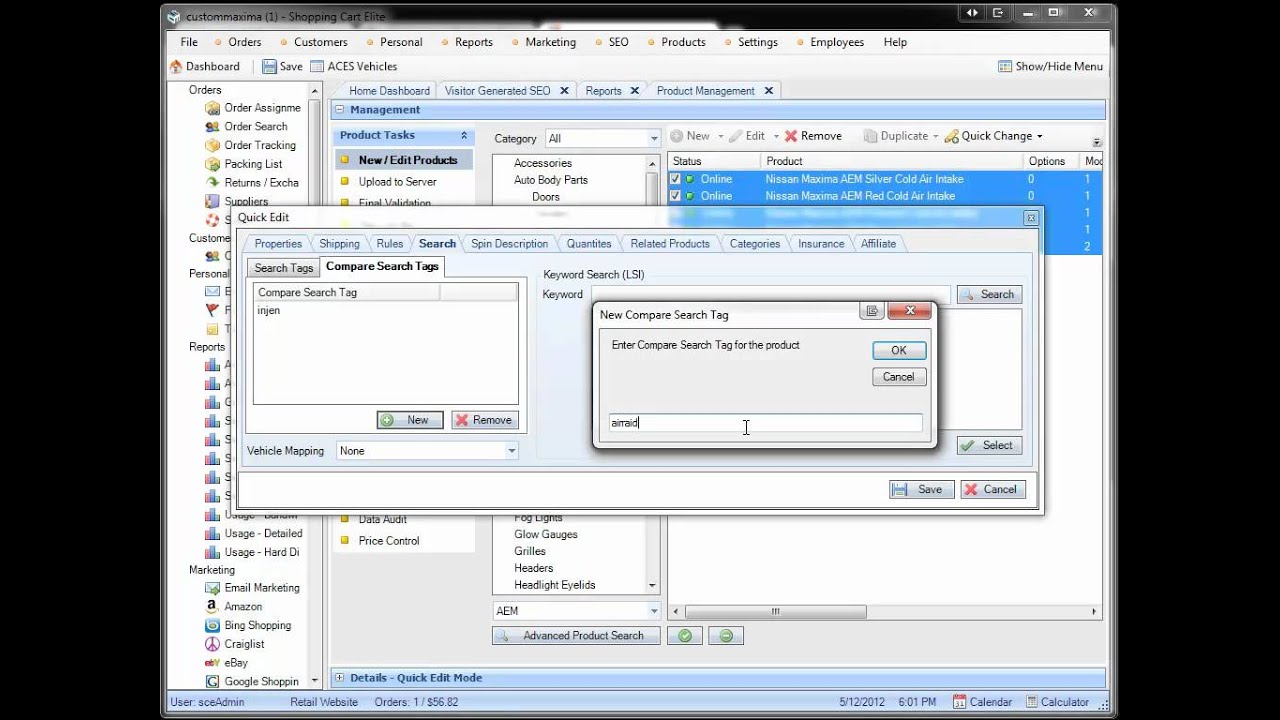The height and width of the screenshot is (720, 1280).
Task: Switch to the Visitor Generated SEO tab
Action: 497,91
